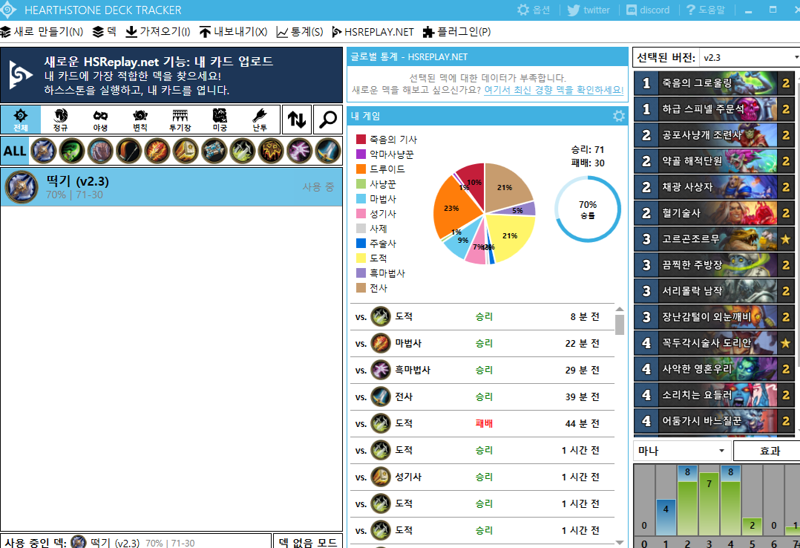Select the 전체 (all) format filter
This screenshot has width=800, height=548.
(x=20, y=120)
